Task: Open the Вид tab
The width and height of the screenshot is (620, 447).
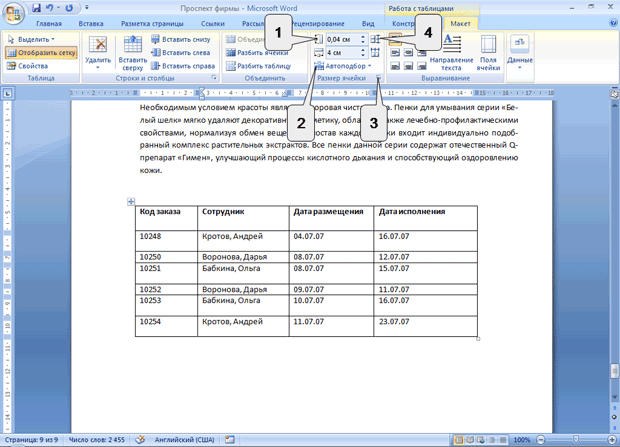Action: (368, 24)
